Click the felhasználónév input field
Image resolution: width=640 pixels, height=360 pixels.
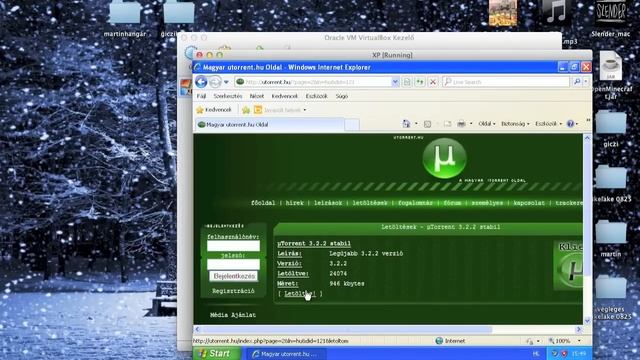click(233, 246)
